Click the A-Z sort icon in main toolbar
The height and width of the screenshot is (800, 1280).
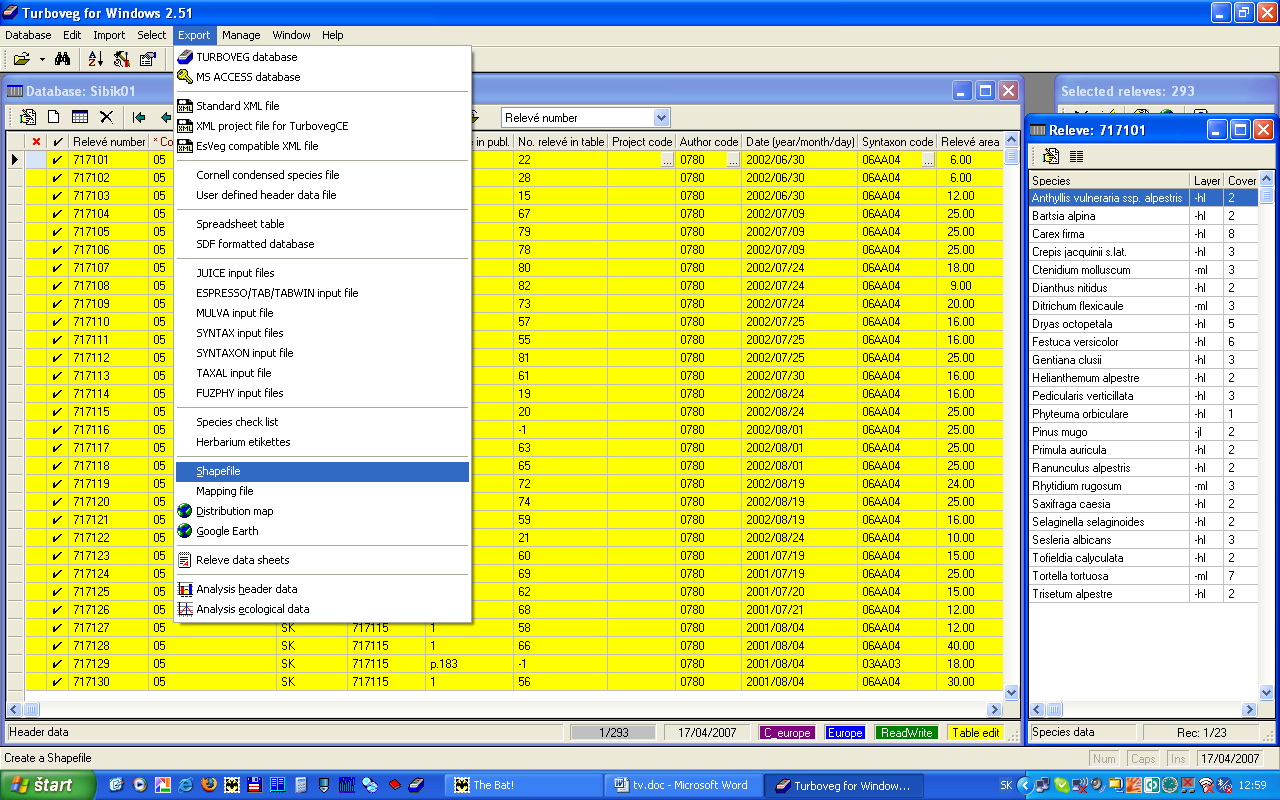(x=96, y=59)
